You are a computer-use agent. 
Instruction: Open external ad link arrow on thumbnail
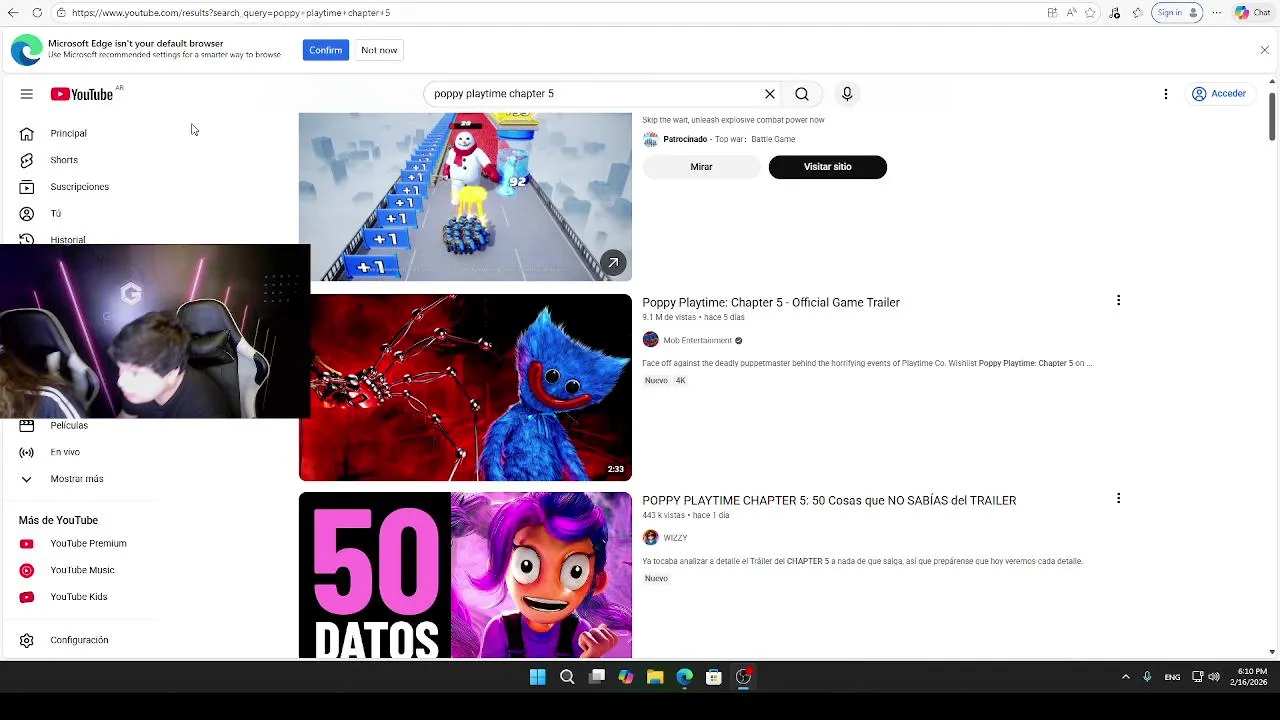pos(613,263)
